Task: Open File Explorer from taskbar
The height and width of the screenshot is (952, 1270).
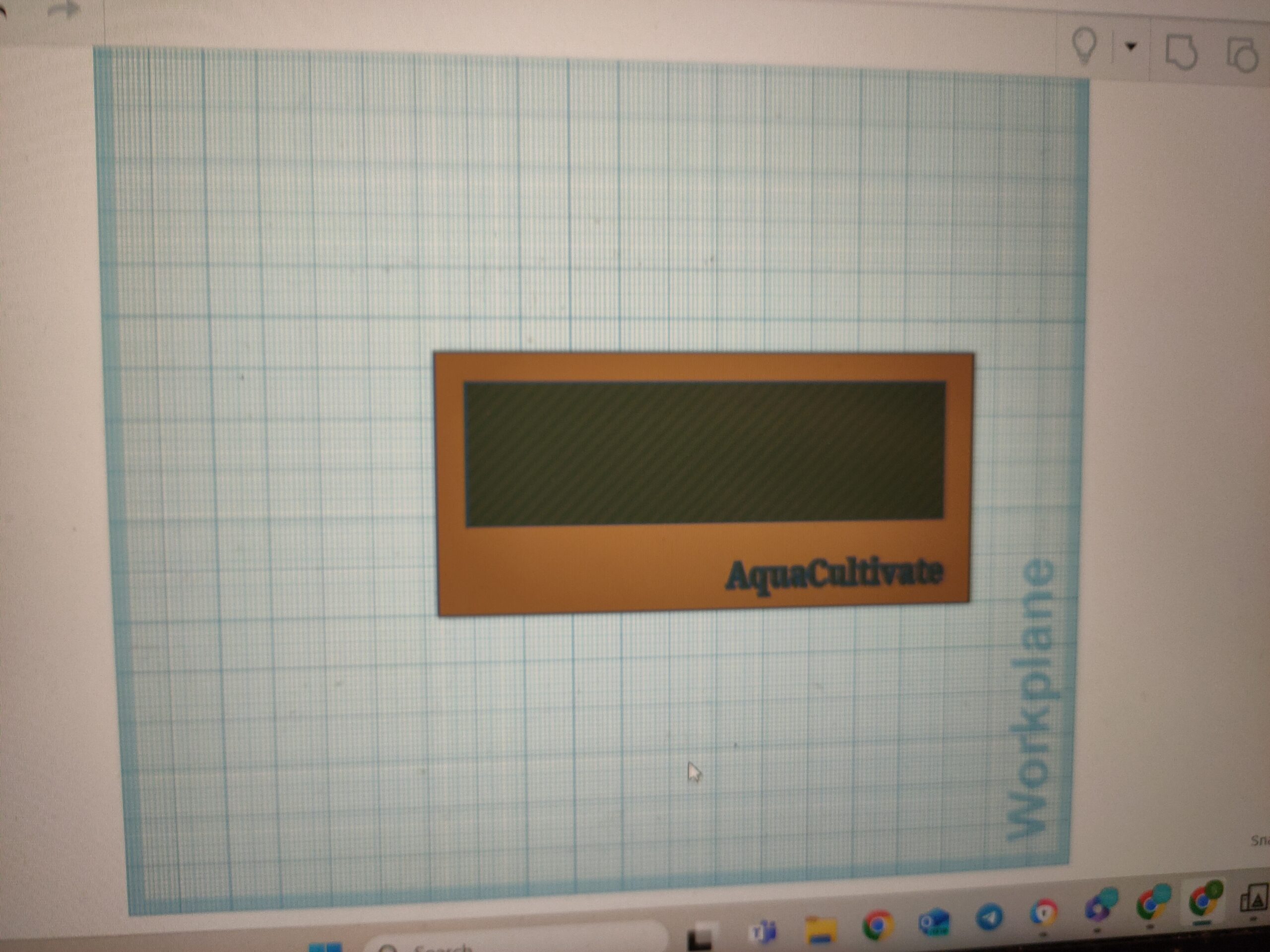Action: click(820, 931)
